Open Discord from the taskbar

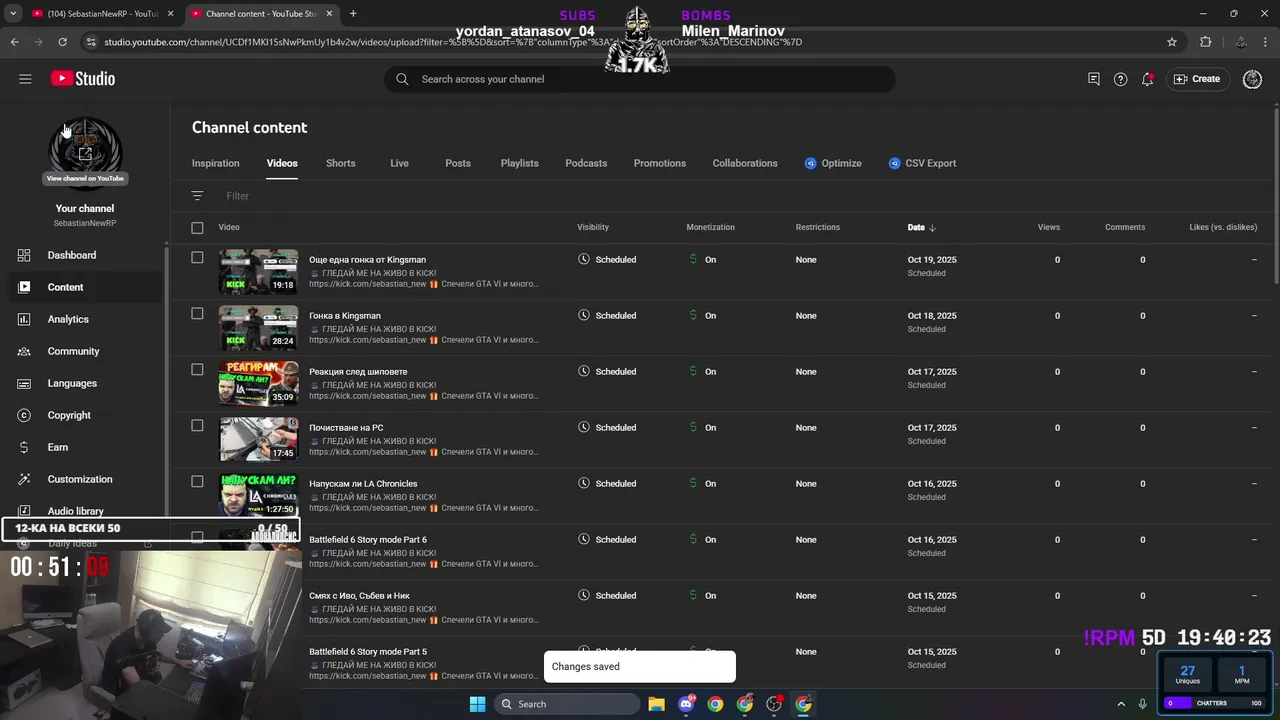pos(686,704)
